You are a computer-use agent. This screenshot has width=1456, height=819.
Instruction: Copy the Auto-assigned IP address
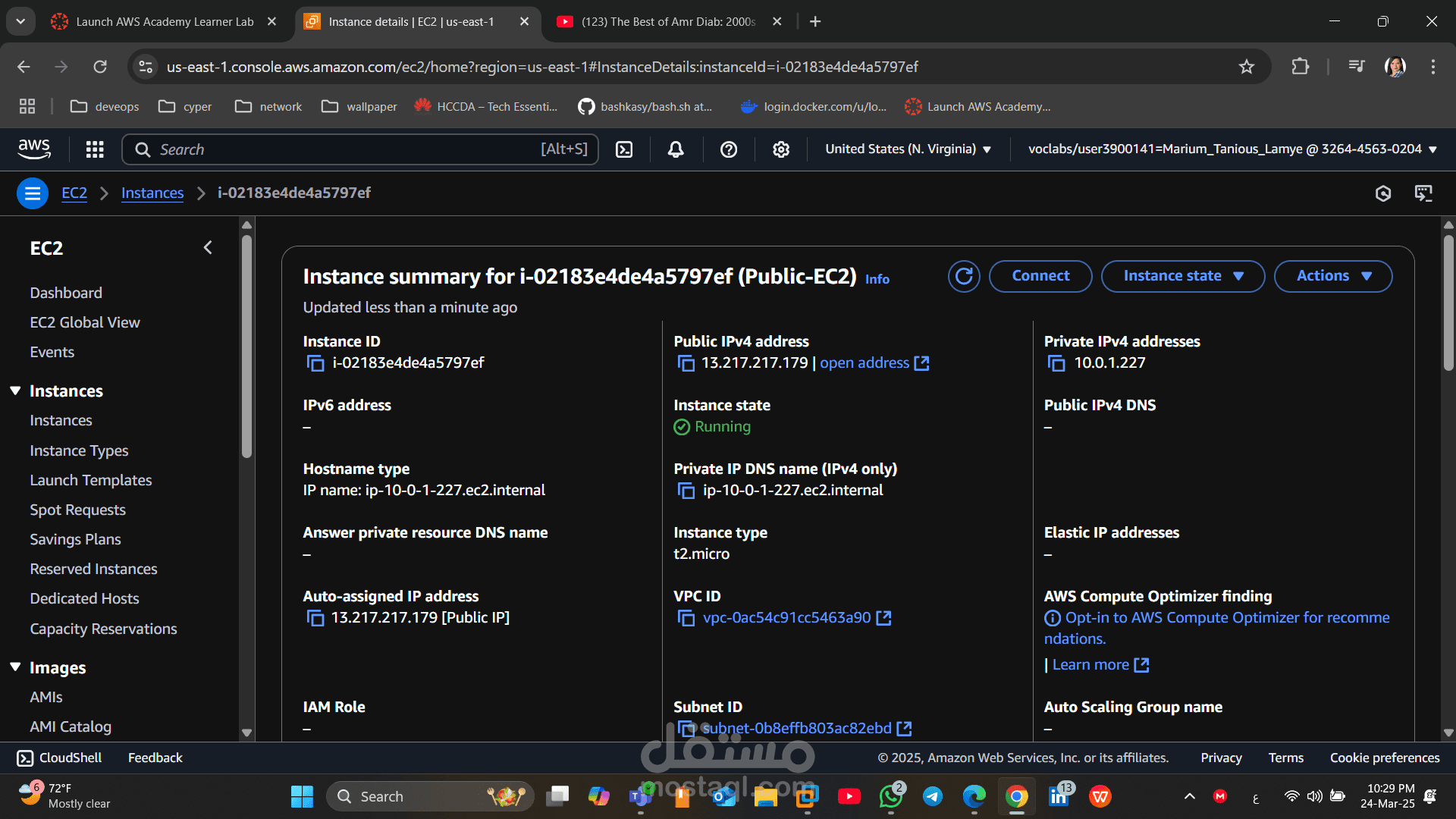[x=315, y=618]
